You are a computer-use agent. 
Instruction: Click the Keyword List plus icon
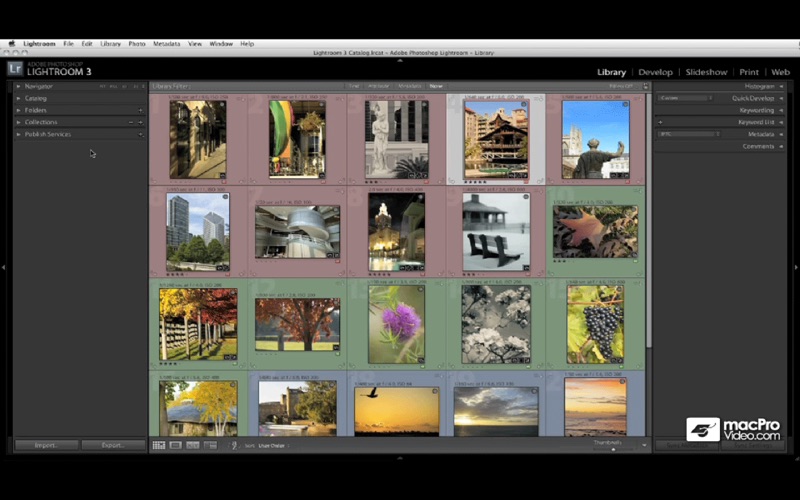tap(660, 122)
